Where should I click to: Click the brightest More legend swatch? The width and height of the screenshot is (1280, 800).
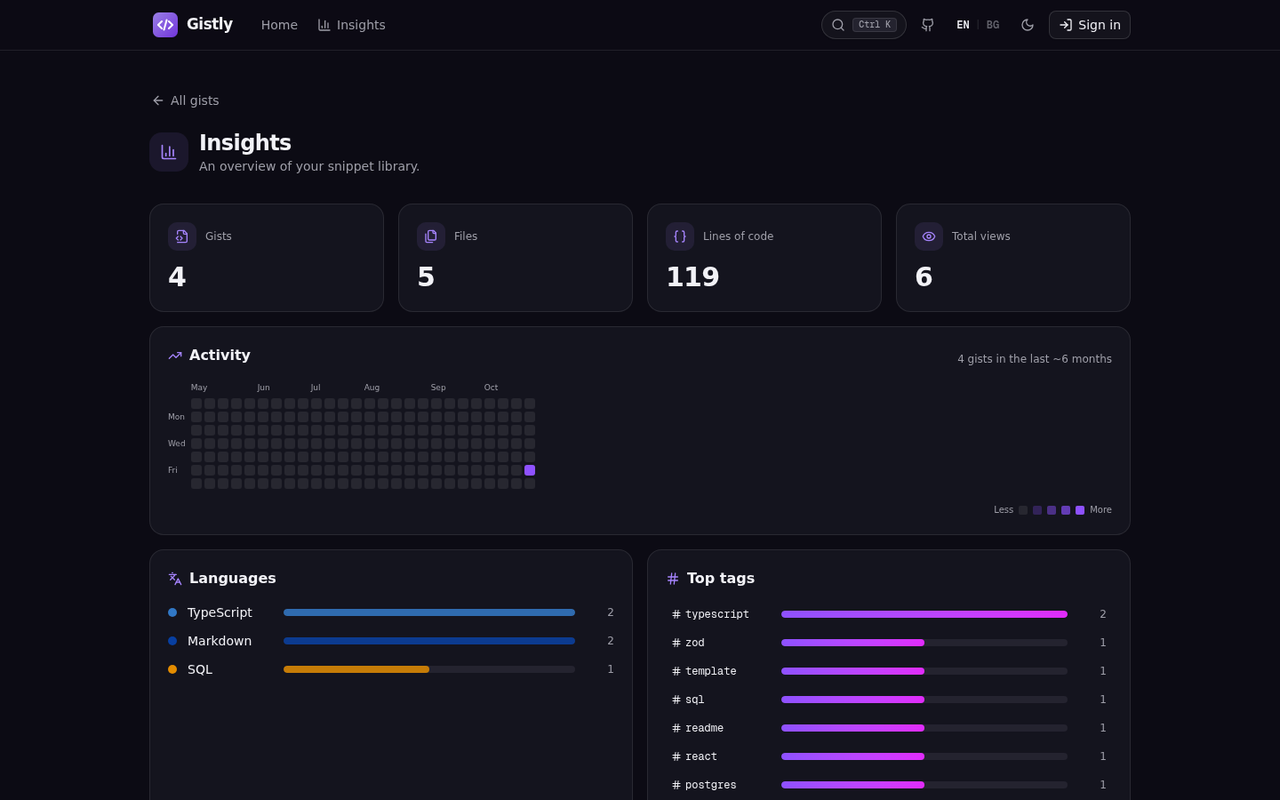[1080, 510]
